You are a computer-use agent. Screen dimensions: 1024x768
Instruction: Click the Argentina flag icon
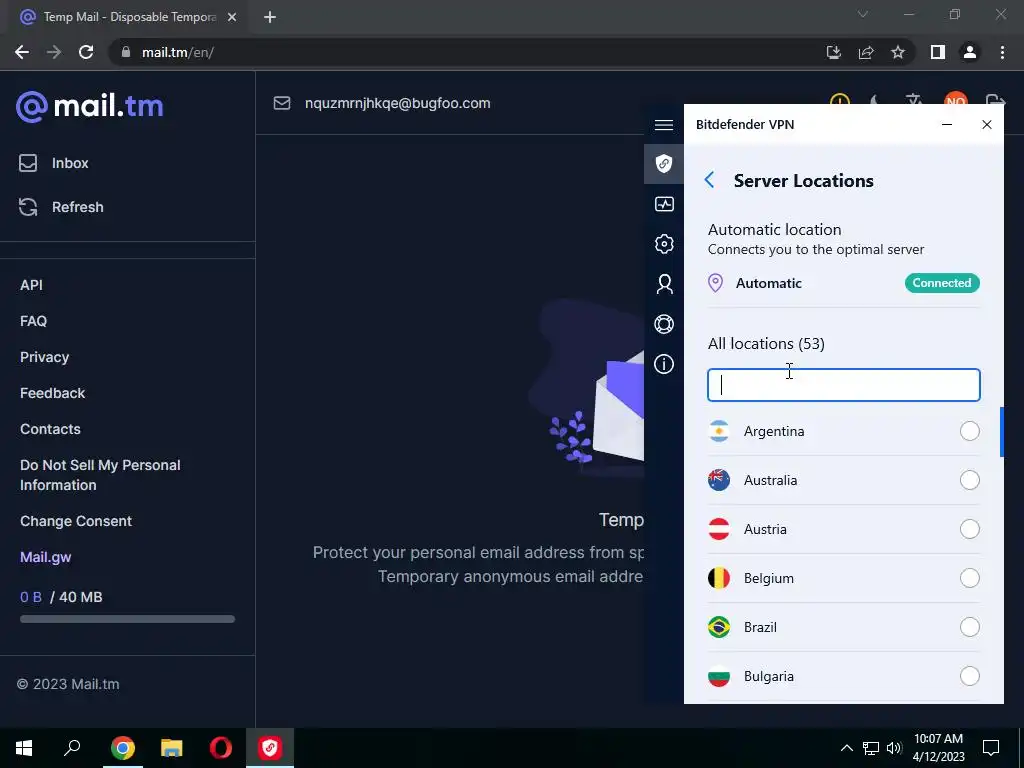pyautogui.click(x=719, y=431)
